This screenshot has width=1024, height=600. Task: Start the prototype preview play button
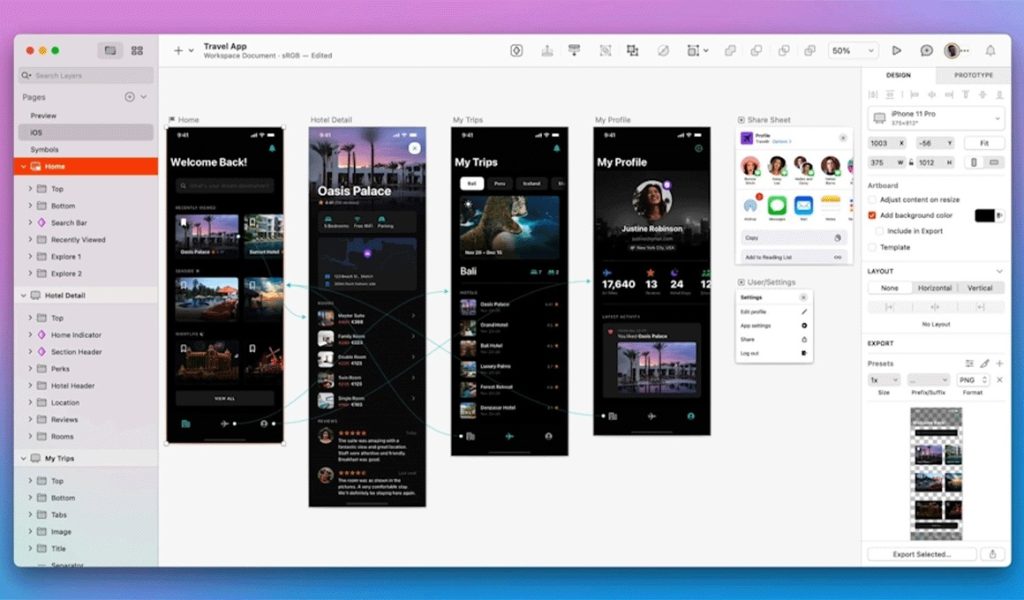[897, 50]
